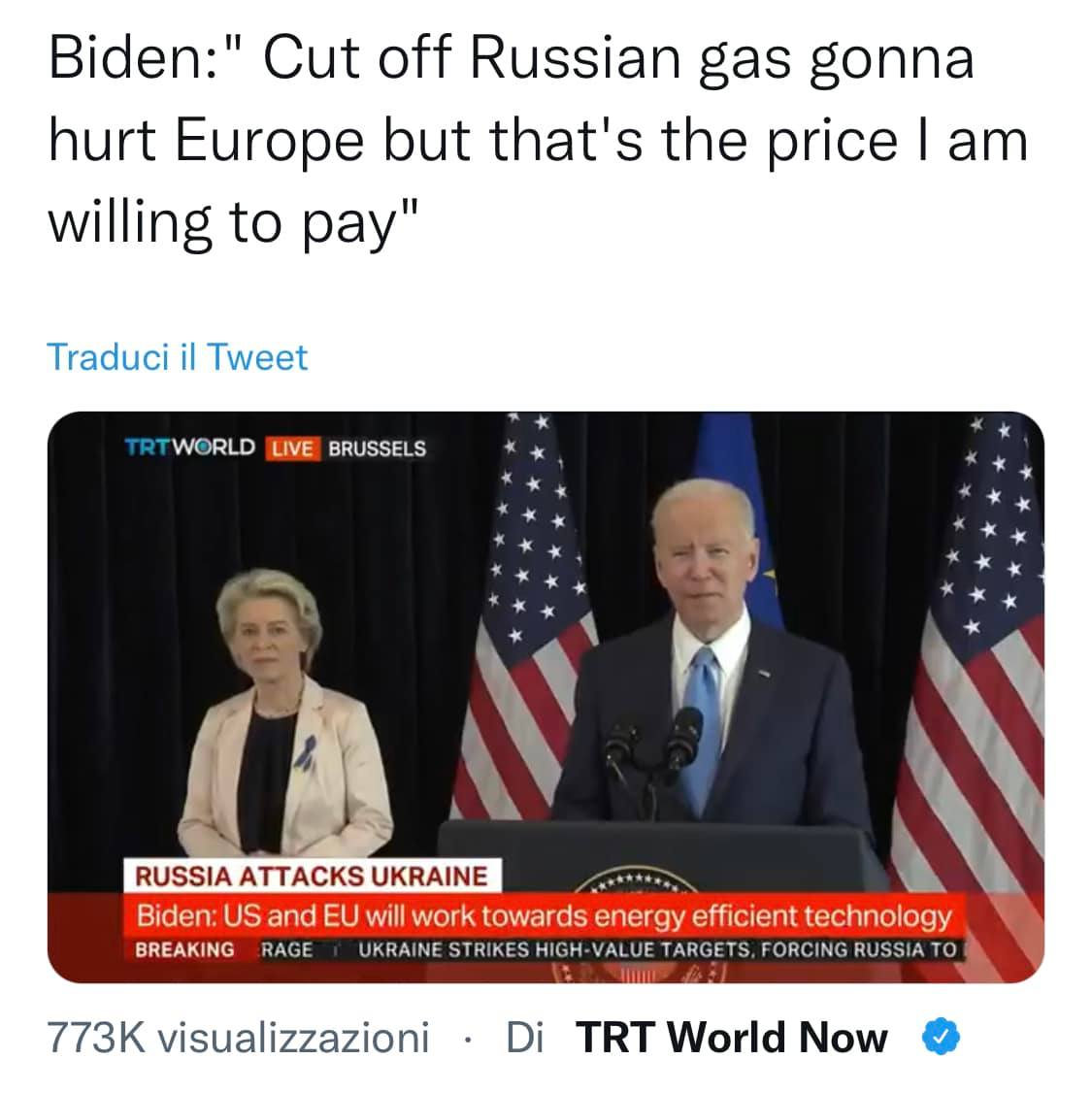This screenshot has width=1092, height=1093.
Task: Click the tweet text quoting Biden
Action: [x=537, y=140]
